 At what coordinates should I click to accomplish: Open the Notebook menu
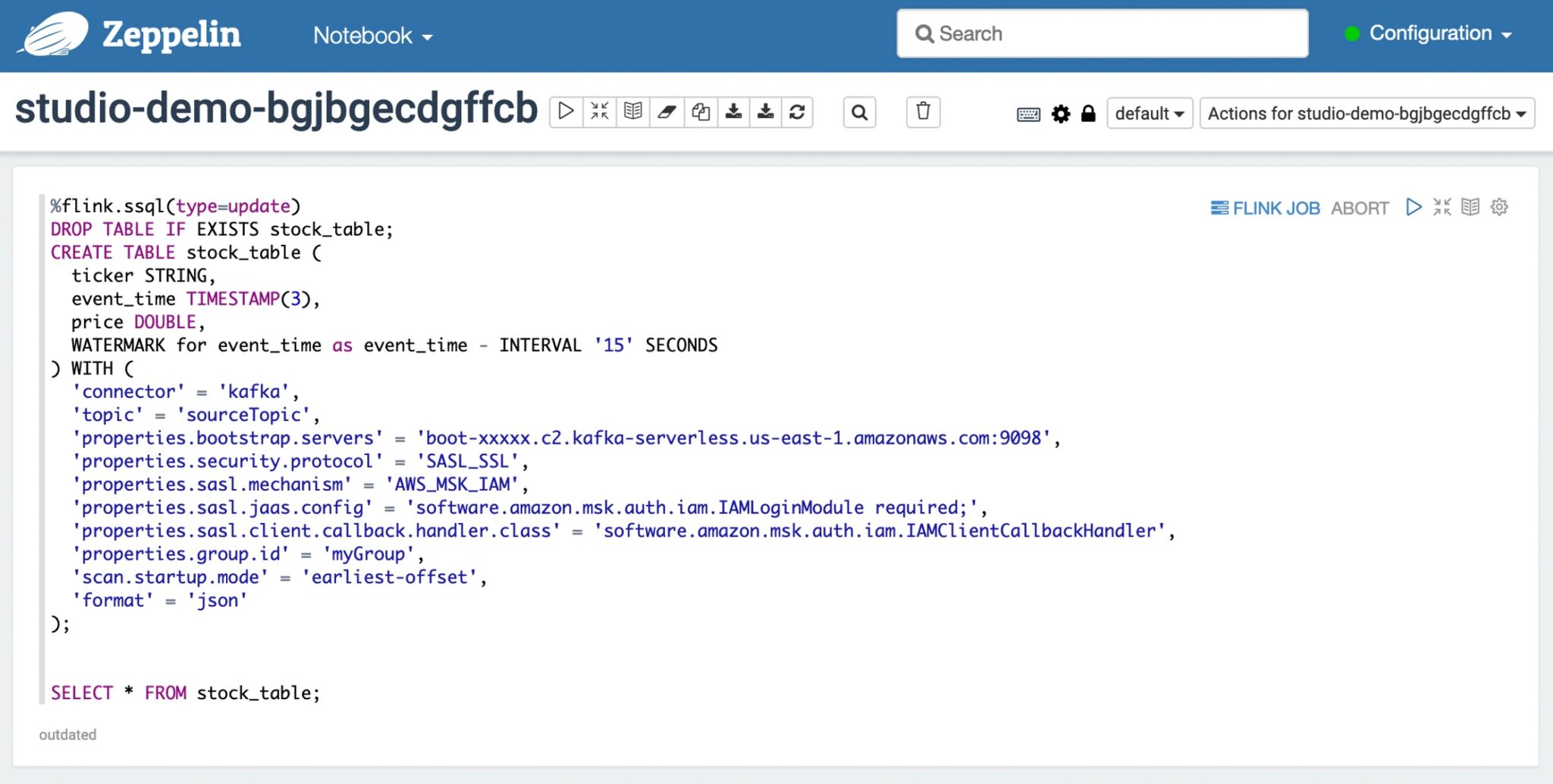click(x=371, y=35)
